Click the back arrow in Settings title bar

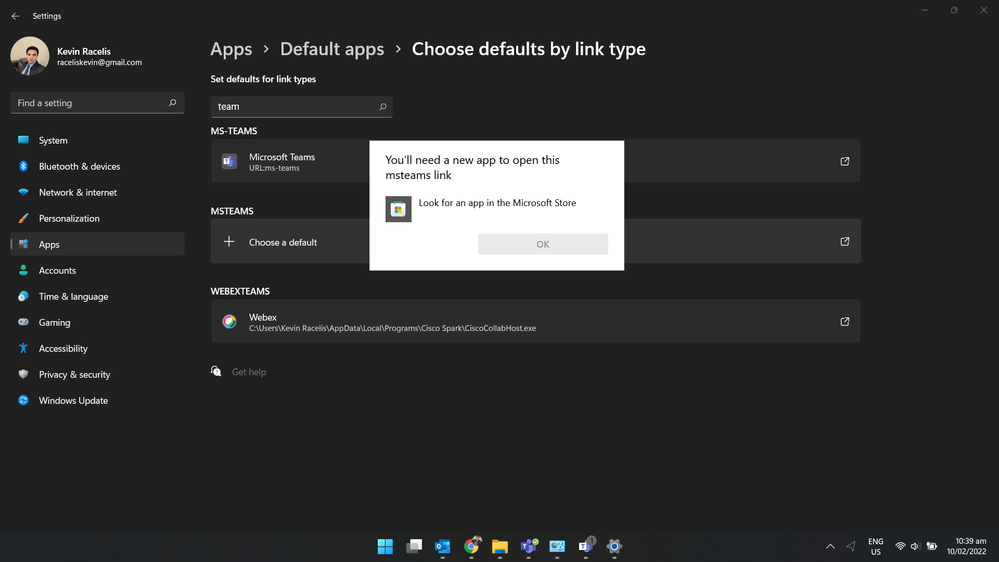point(15,16)
